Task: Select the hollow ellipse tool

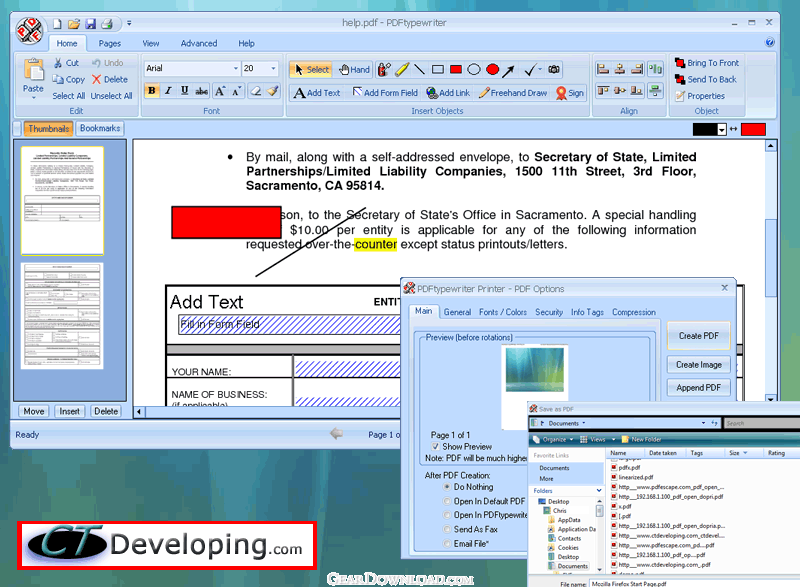Action: click(x=474, y=69)
